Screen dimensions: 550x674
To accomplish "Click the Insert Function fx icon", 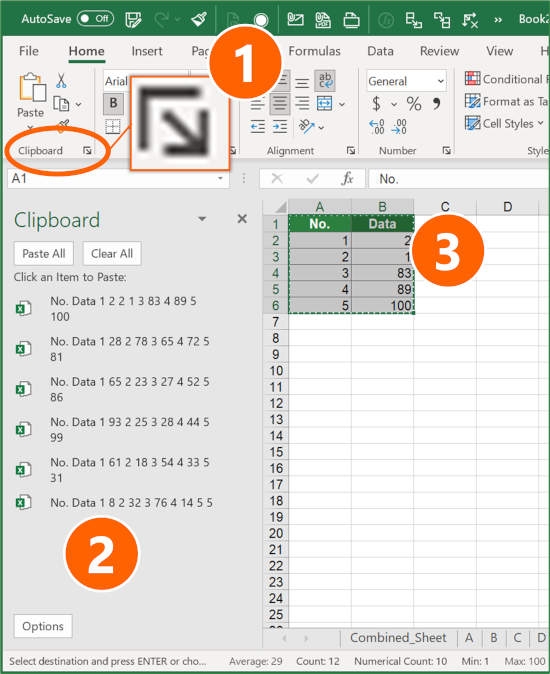I will point(347,178).
